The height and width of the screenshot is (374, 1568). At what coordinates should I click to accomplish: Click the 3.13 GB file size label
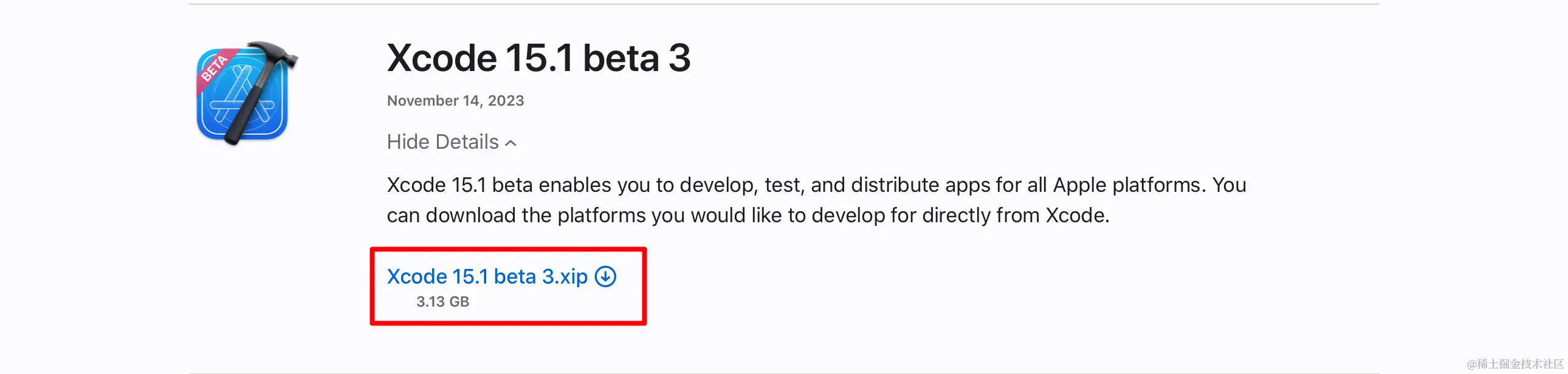[x=442, y=302]
